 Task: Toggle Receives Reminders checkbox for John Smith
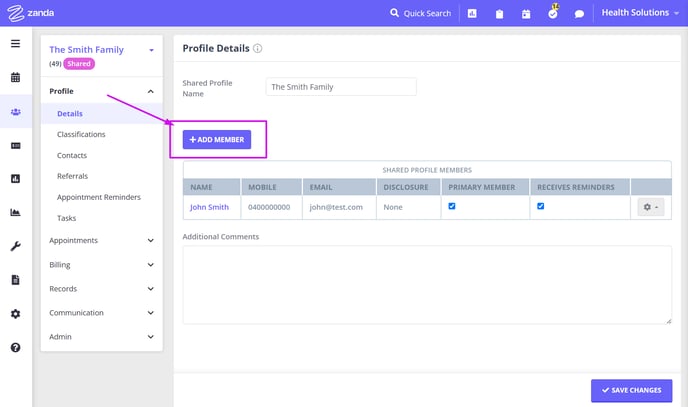point(541,206)
